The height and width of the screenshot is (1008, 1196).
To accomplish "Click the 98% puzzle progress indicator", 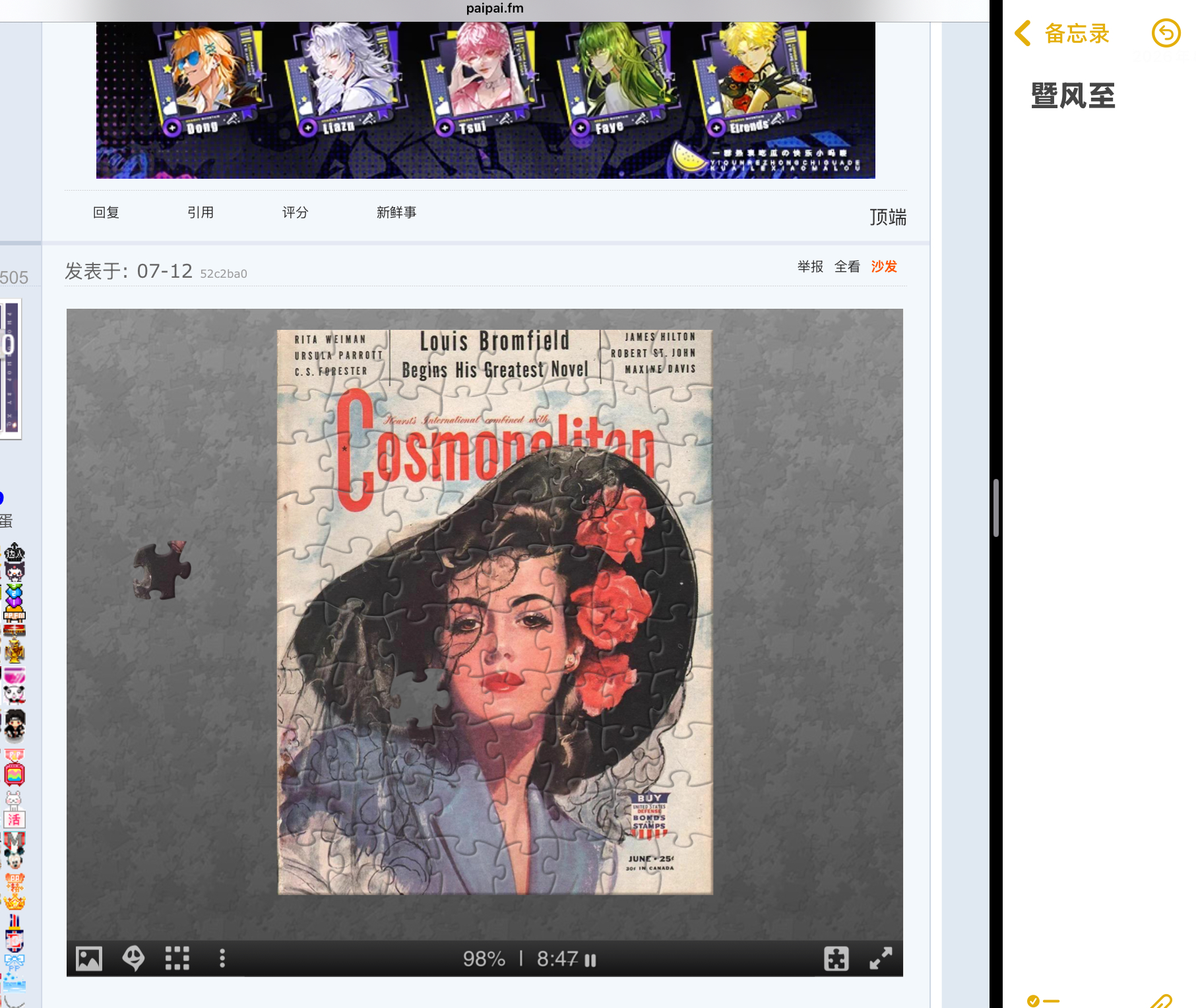I will pos(484,959).
